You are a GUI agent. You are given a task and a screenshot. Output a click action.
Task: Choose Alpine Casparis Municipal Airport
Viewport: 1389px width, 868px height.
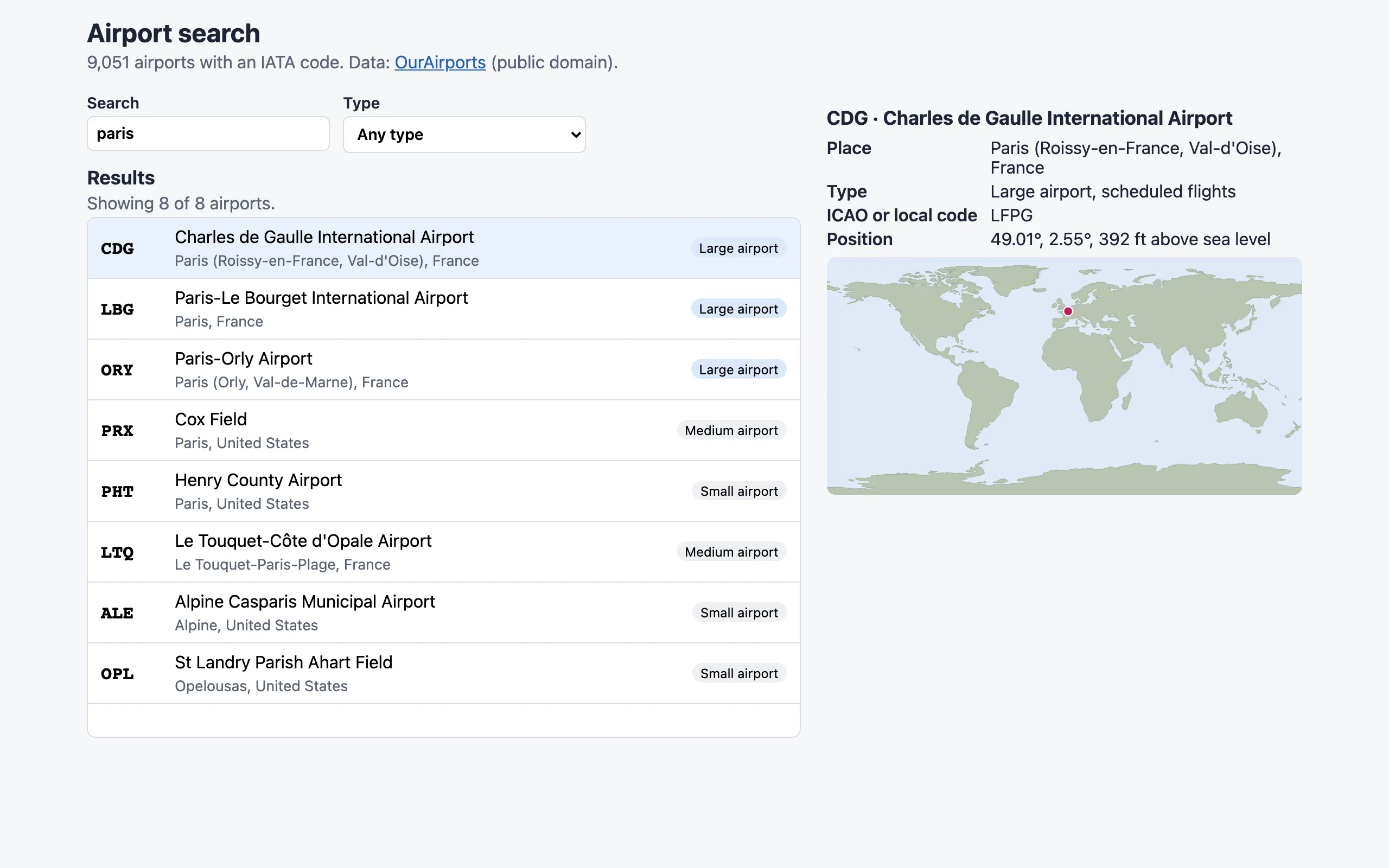(443, 613)
